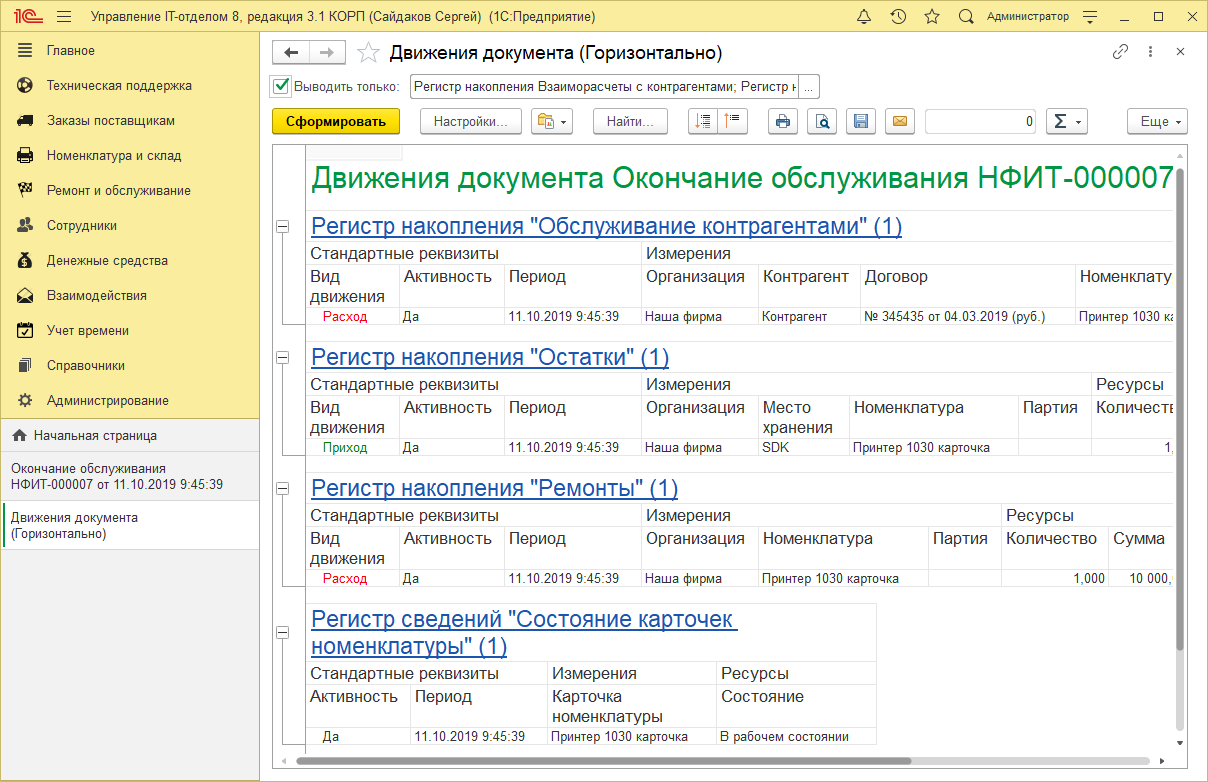Open the Регистр накопления Обслуживание контрагентами link
This screenshot has width=1208, height=782.
[x=606, y=226]
